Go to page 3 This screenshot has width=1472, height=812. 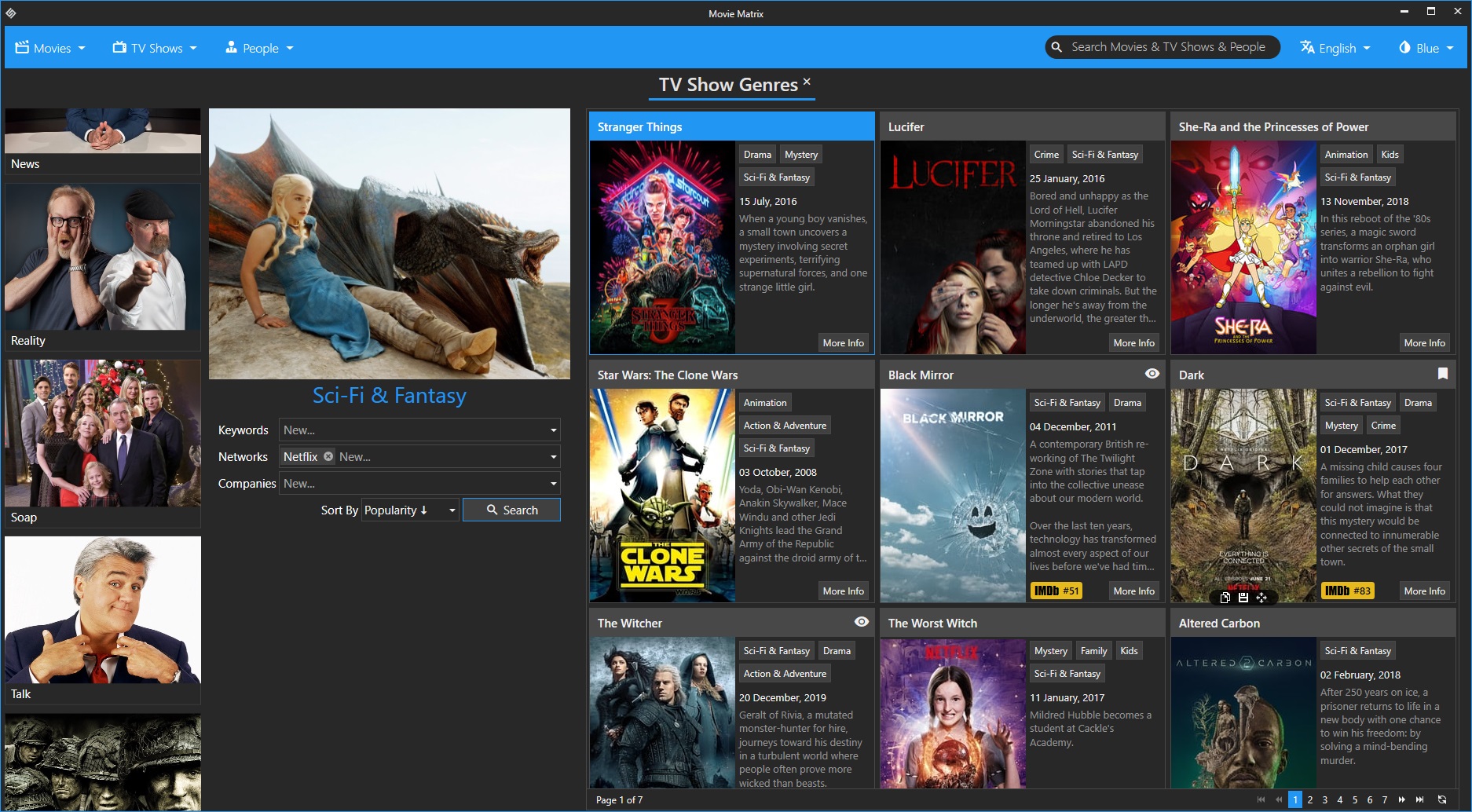[1325, 799]
